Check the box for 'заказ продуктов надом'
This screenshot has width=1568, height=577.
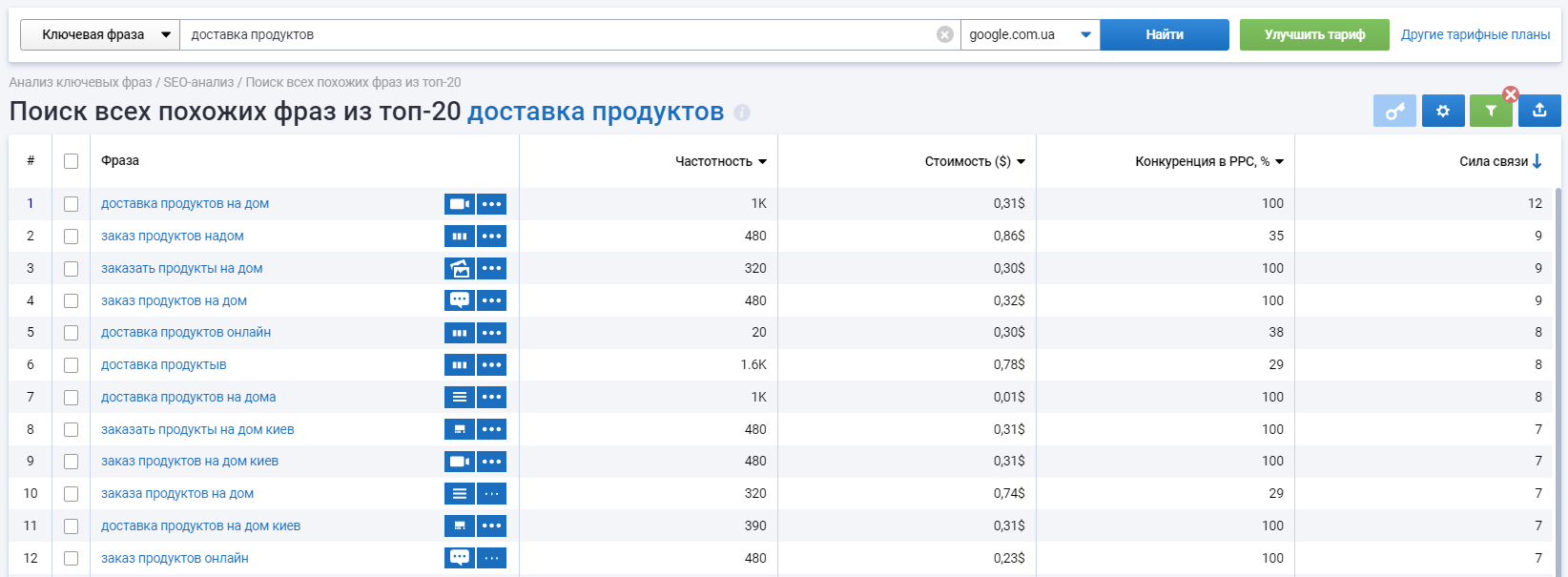71,237
